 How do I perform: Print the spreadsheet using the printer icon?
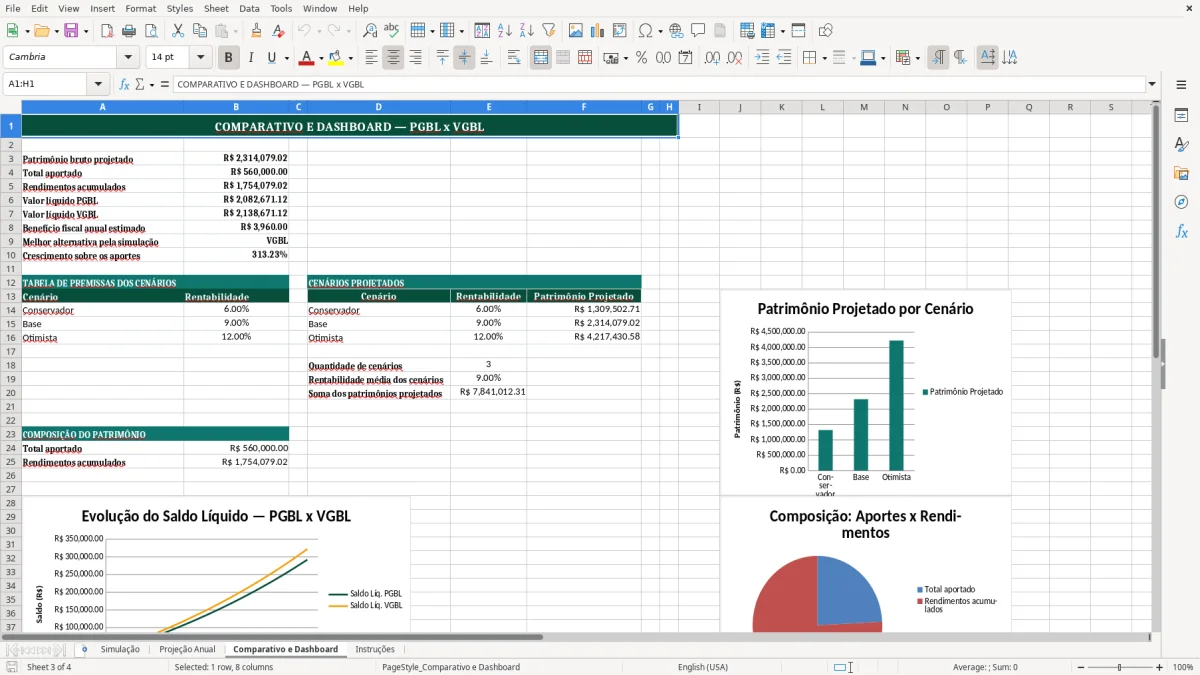(x=128, y=31)
